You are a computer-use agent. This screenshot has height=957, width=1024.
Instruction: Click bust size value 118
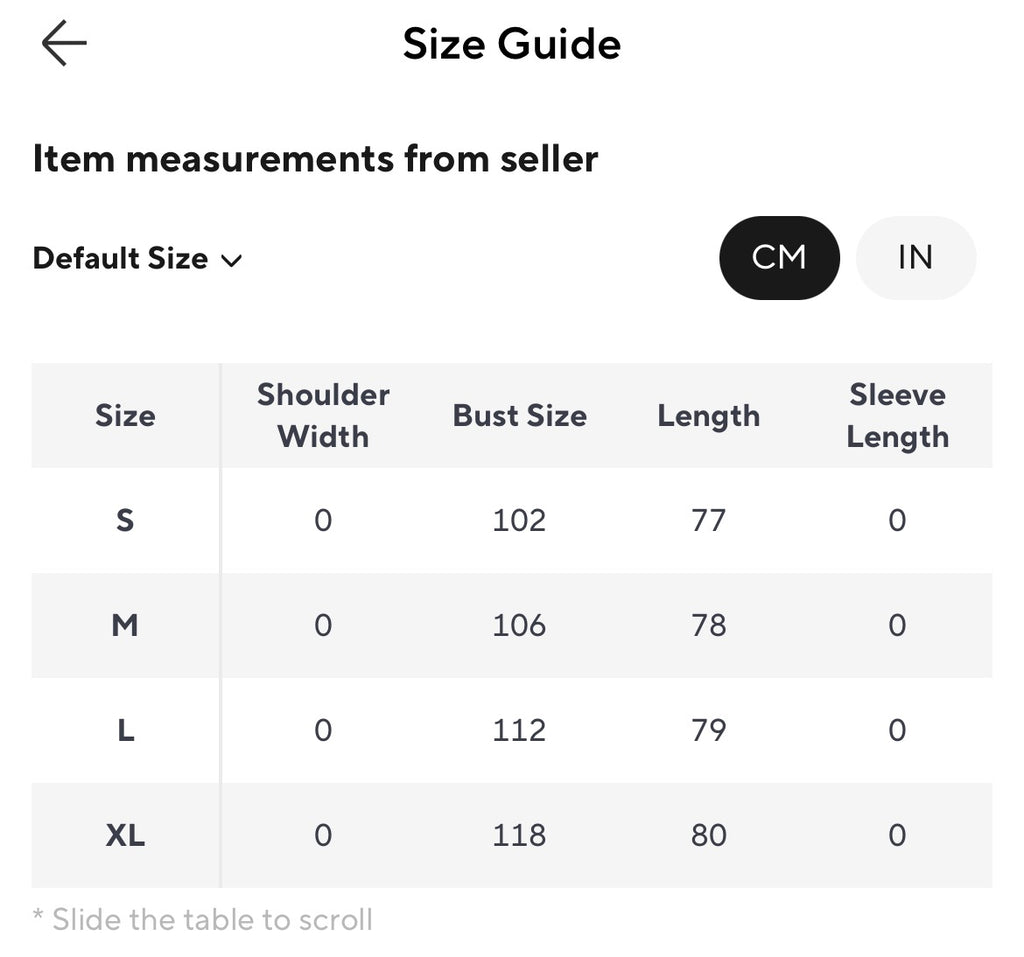(x=519, y=835)
